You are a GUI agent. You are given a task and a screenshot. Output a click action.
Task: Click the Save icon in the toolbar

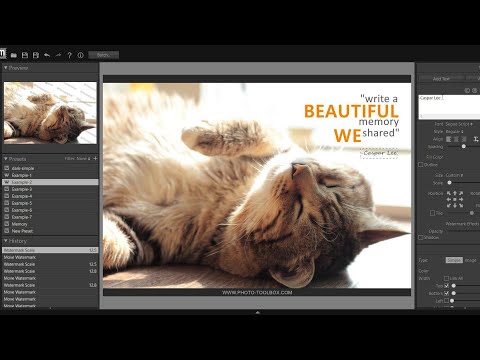pos(25,55)
